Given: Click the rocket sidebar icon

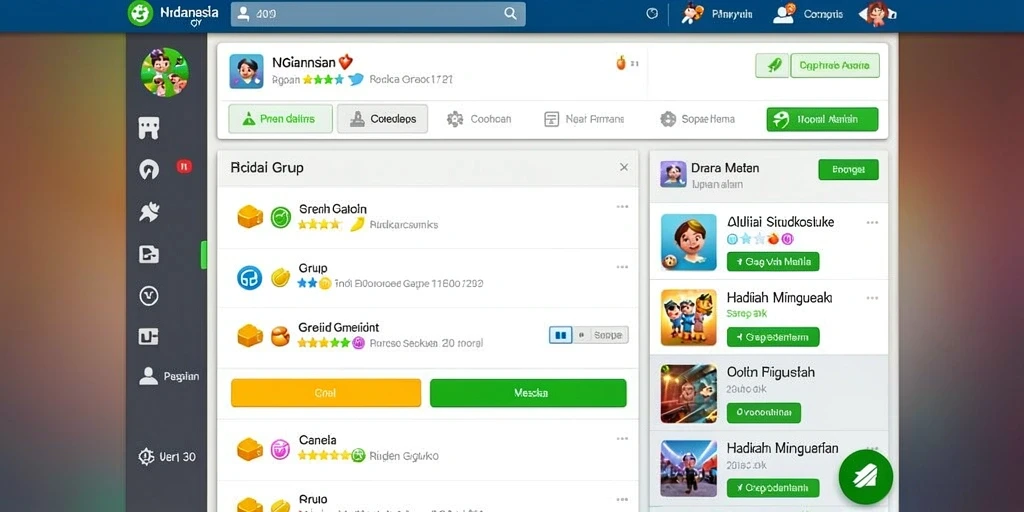Looking at the screenshot, I should point(149,212).
